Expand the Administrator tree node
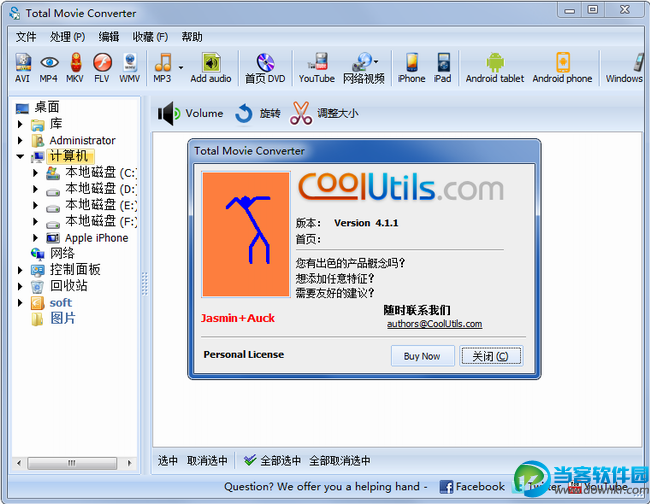Screen dimensions: 650x504 [20, 141]
